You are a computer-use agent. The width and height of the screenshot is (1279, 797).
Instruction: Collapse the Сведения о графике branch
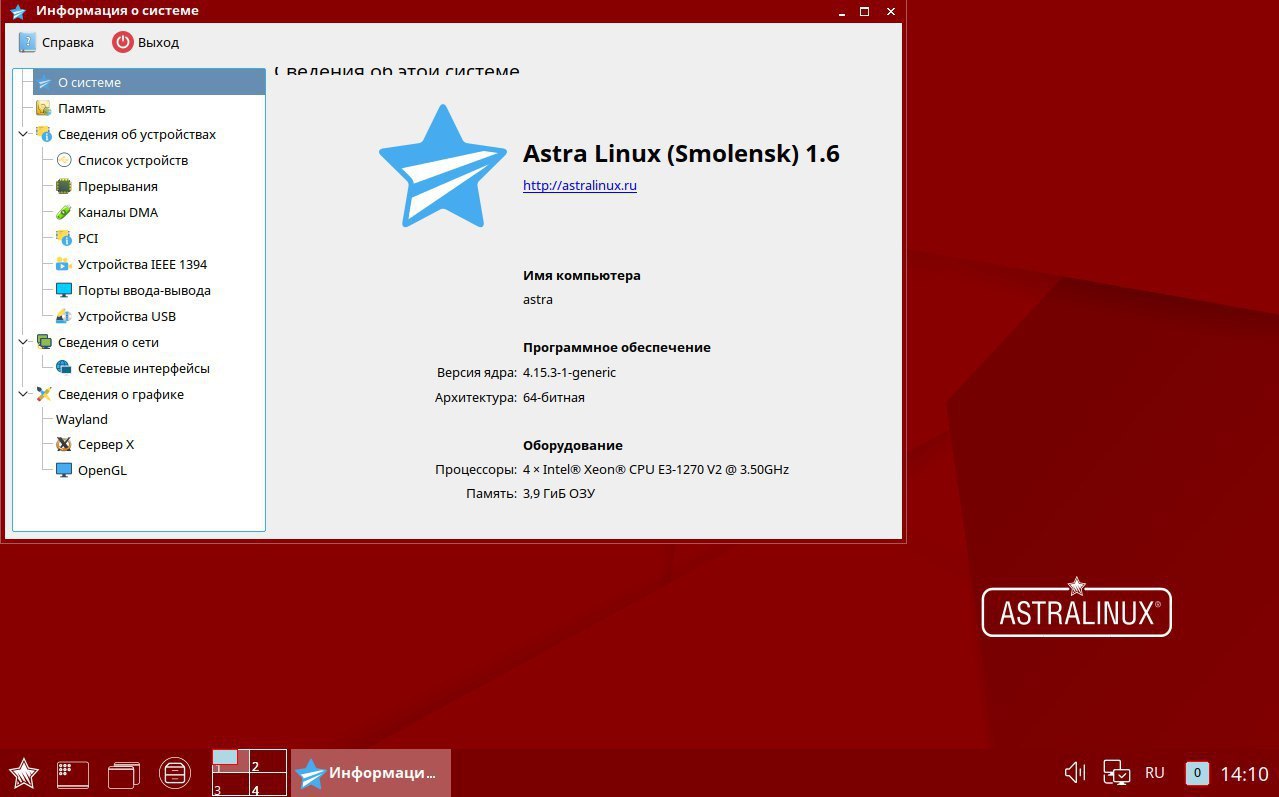23,395
